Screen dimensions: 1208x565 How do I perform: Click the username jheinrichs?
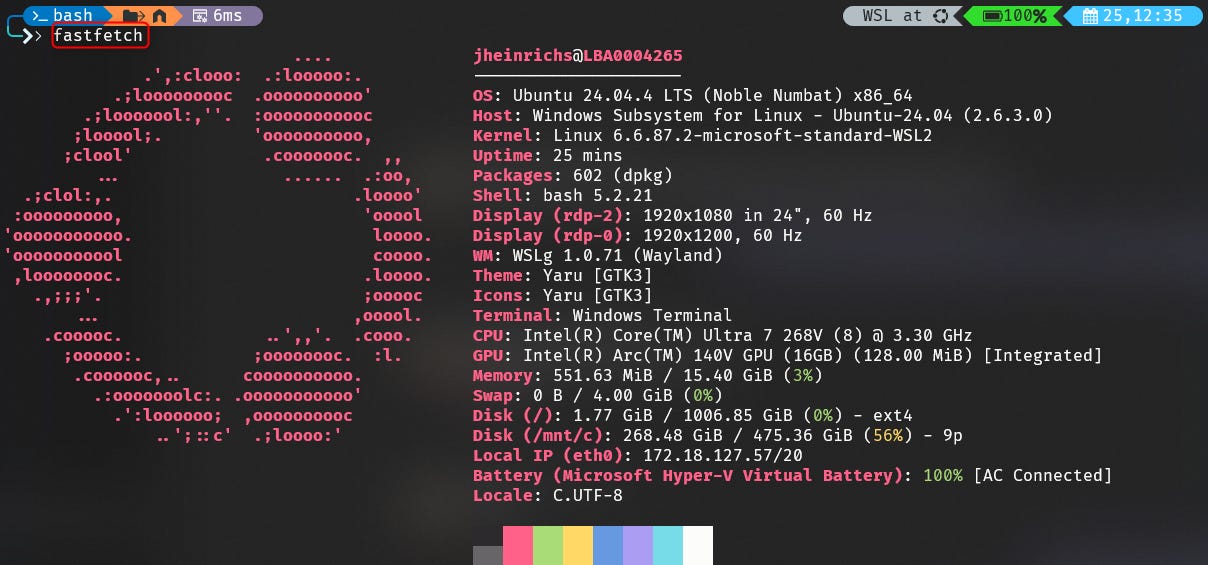pos(523,56)
